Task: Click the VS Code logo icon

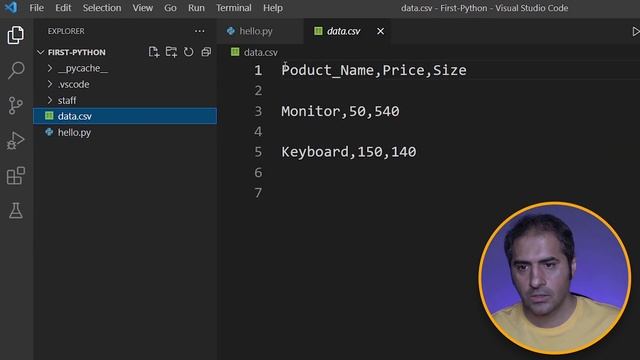Action: (x=11, y=7)
